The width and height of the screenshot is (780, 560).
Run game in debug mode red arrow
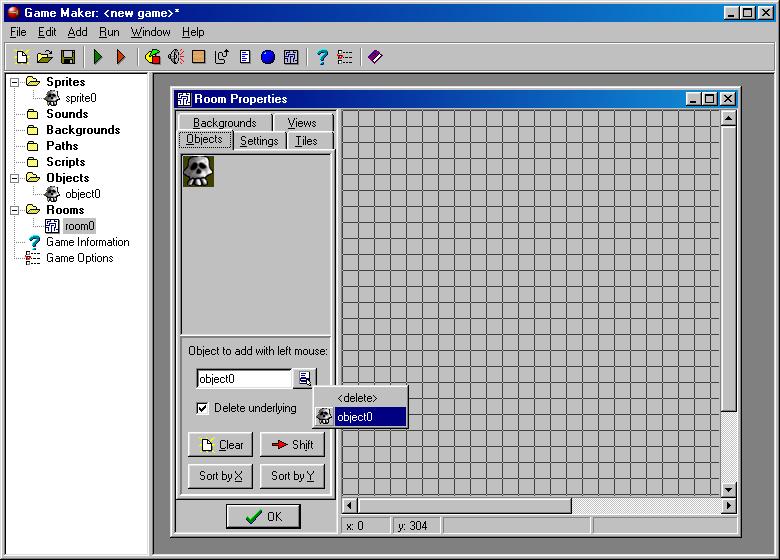click(x=121, y=57)
